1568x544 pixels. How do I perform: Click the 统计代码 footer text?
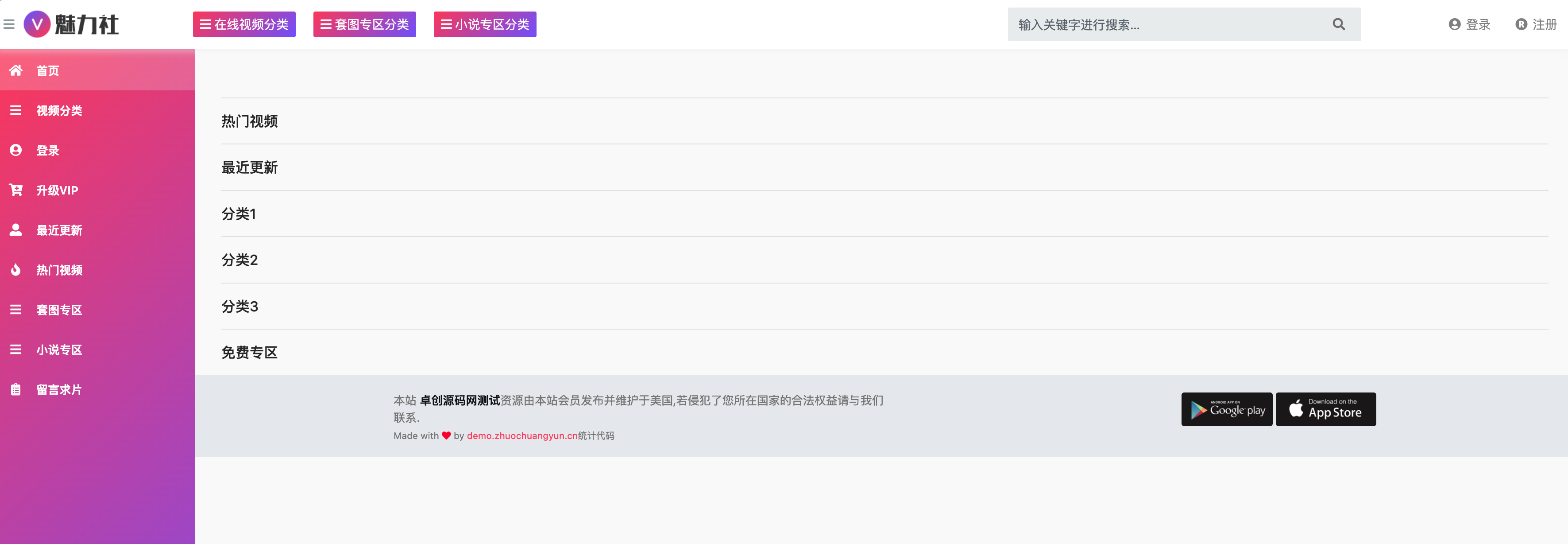[x=596, y=435]
